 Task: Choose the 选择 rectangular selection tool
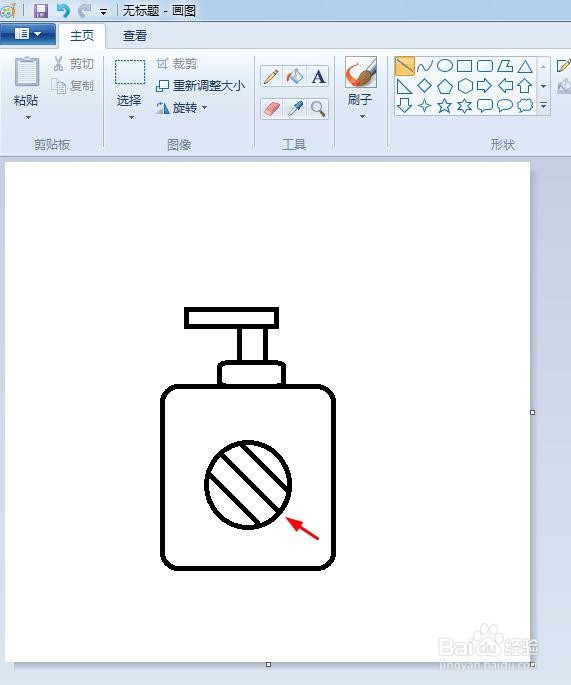130,72
